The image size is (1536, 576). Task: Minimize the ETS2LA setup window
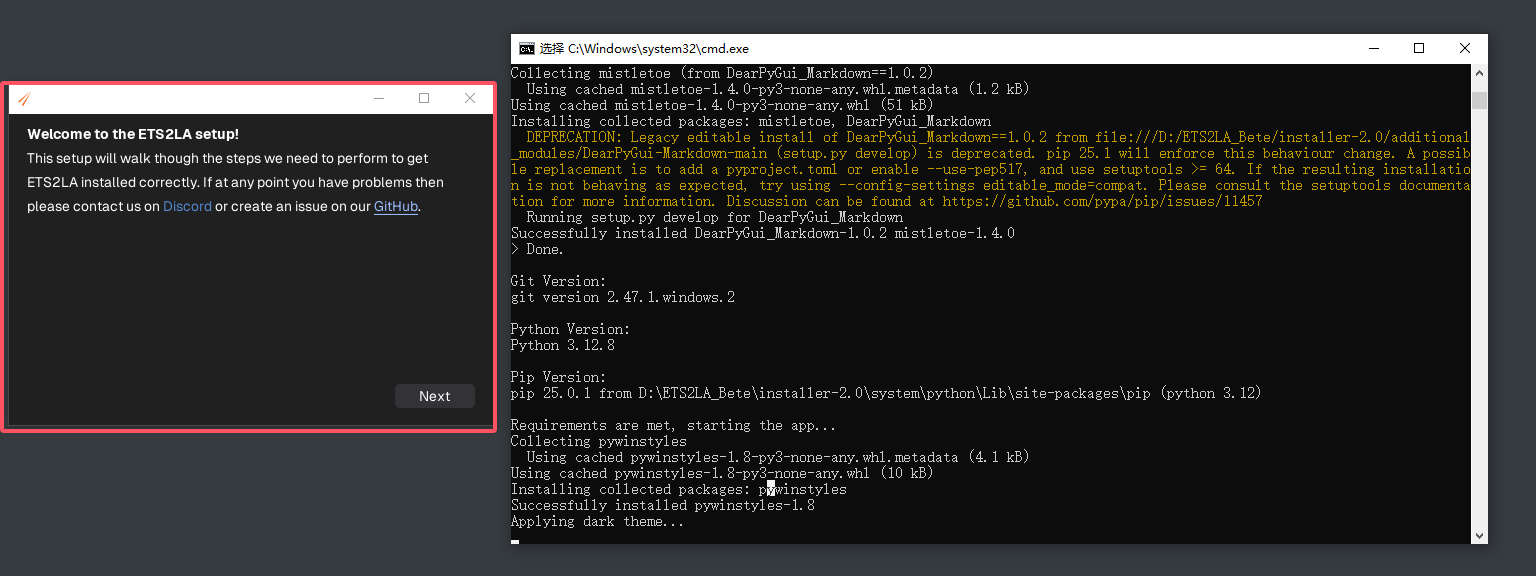click(x=379, y=98)
